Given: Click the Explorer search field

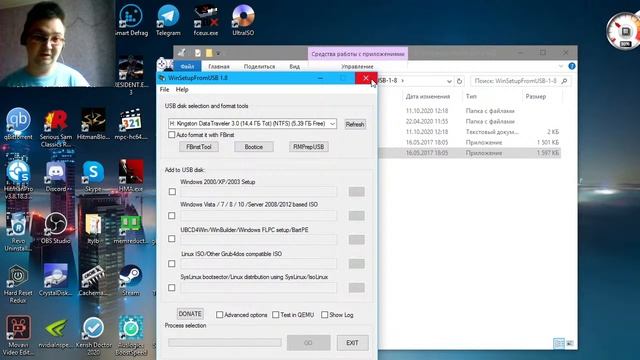Looking at the screenshot, I should pyautogui.click(x=520, y=81).
